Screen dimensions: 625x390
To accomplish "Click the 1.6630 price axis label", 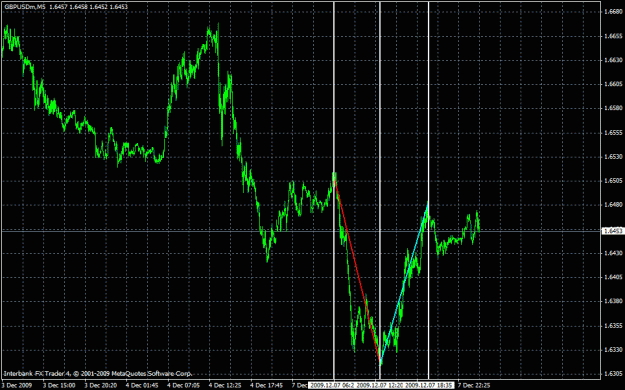I will [x=613, y=60].
